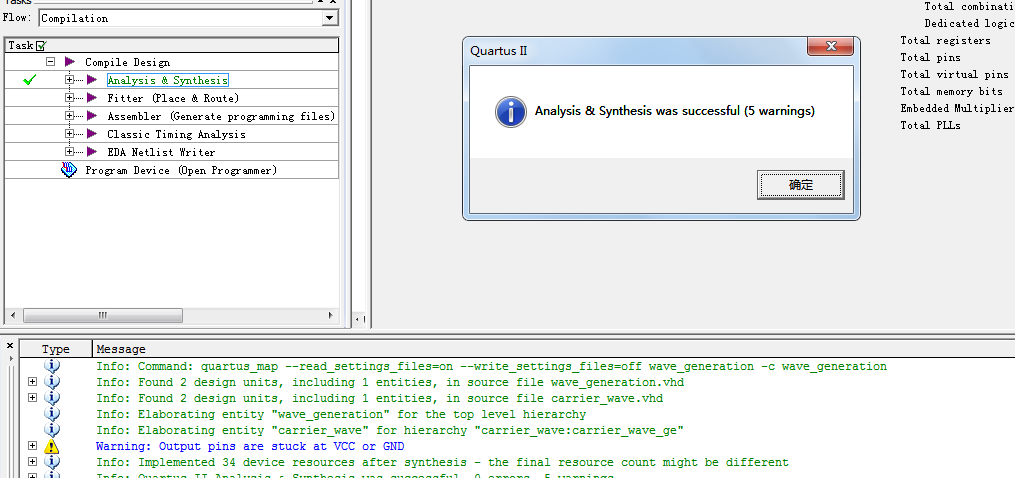Click the yellow warning icon in messages
This screenshot has width=1015, height=478.
(x=52, y=446)
